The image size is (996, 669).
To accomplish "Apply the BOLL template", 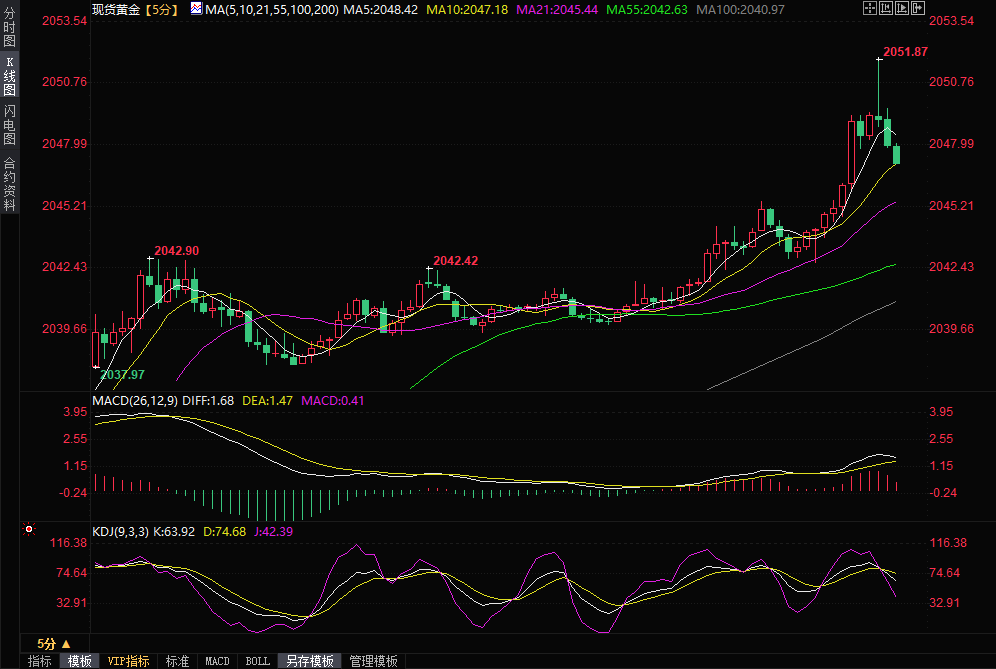I will [x=257, y=661].
